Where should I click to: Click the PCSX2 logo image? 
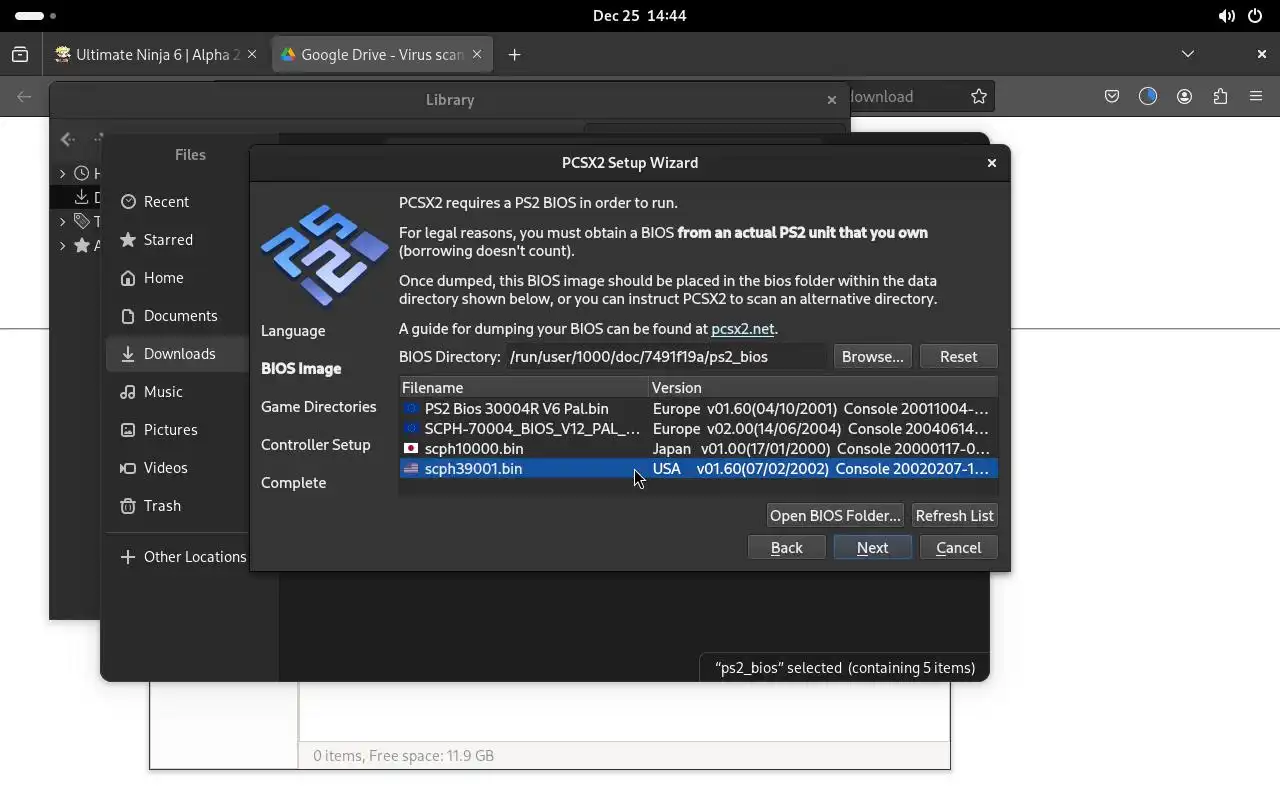[x=324, y=255]
